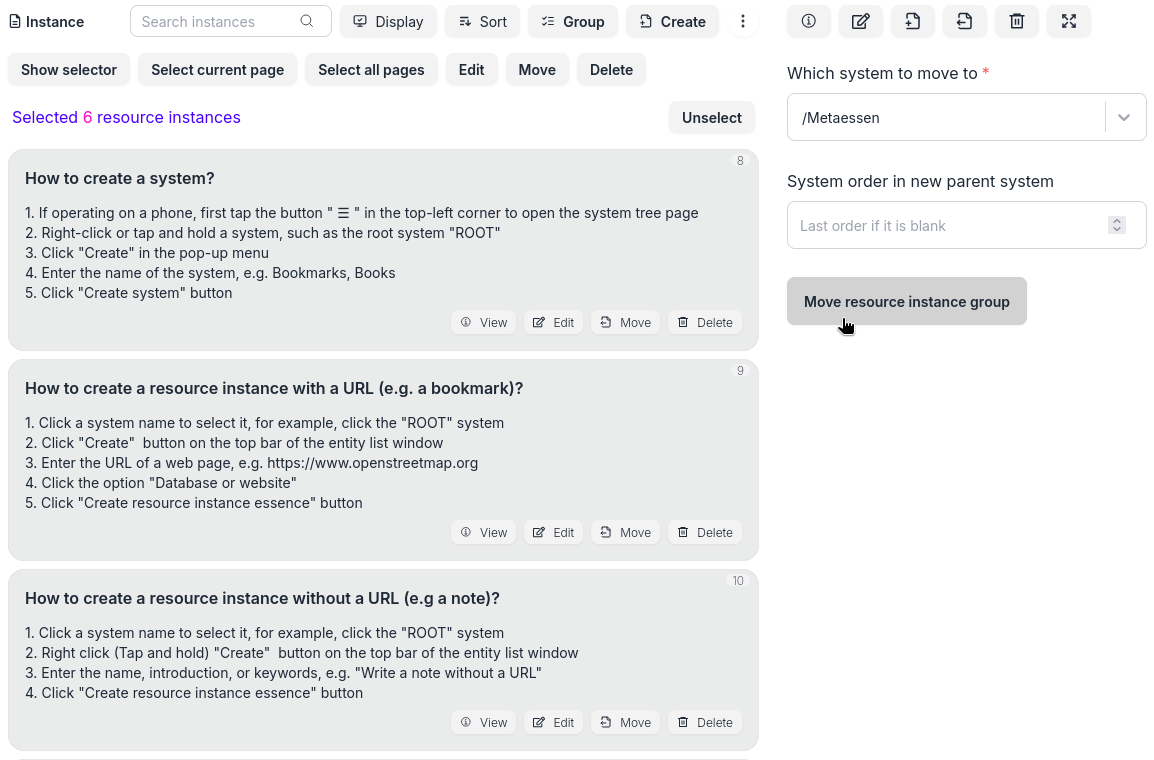This screenshot has height=760, width=1154.
Task: Click the fullscreen expand icon in the right panel
Action: coord(1069,21)
